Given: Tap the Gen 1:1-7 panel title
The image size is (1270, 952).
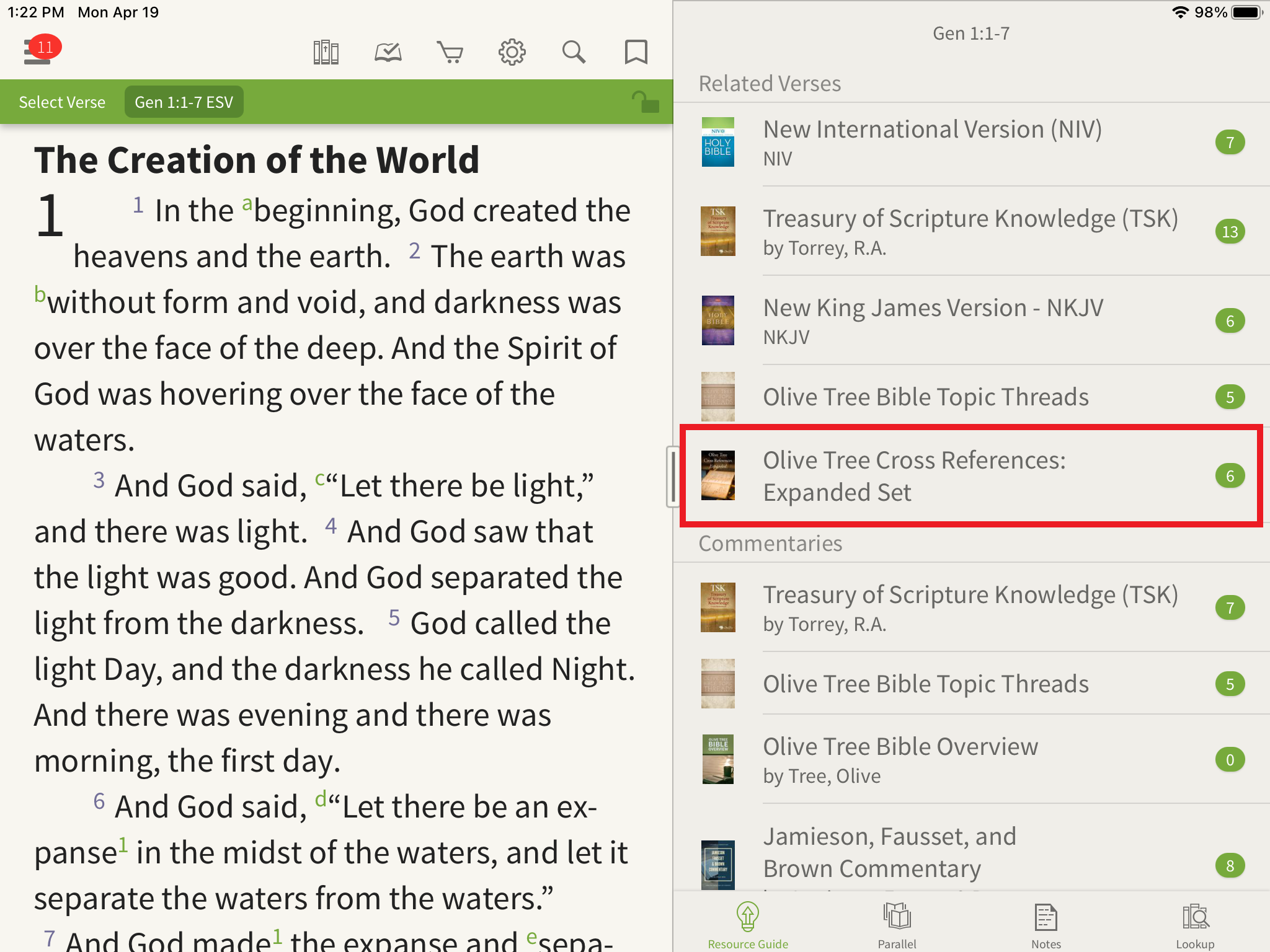Looking at the screenshot, I should 971,33.
